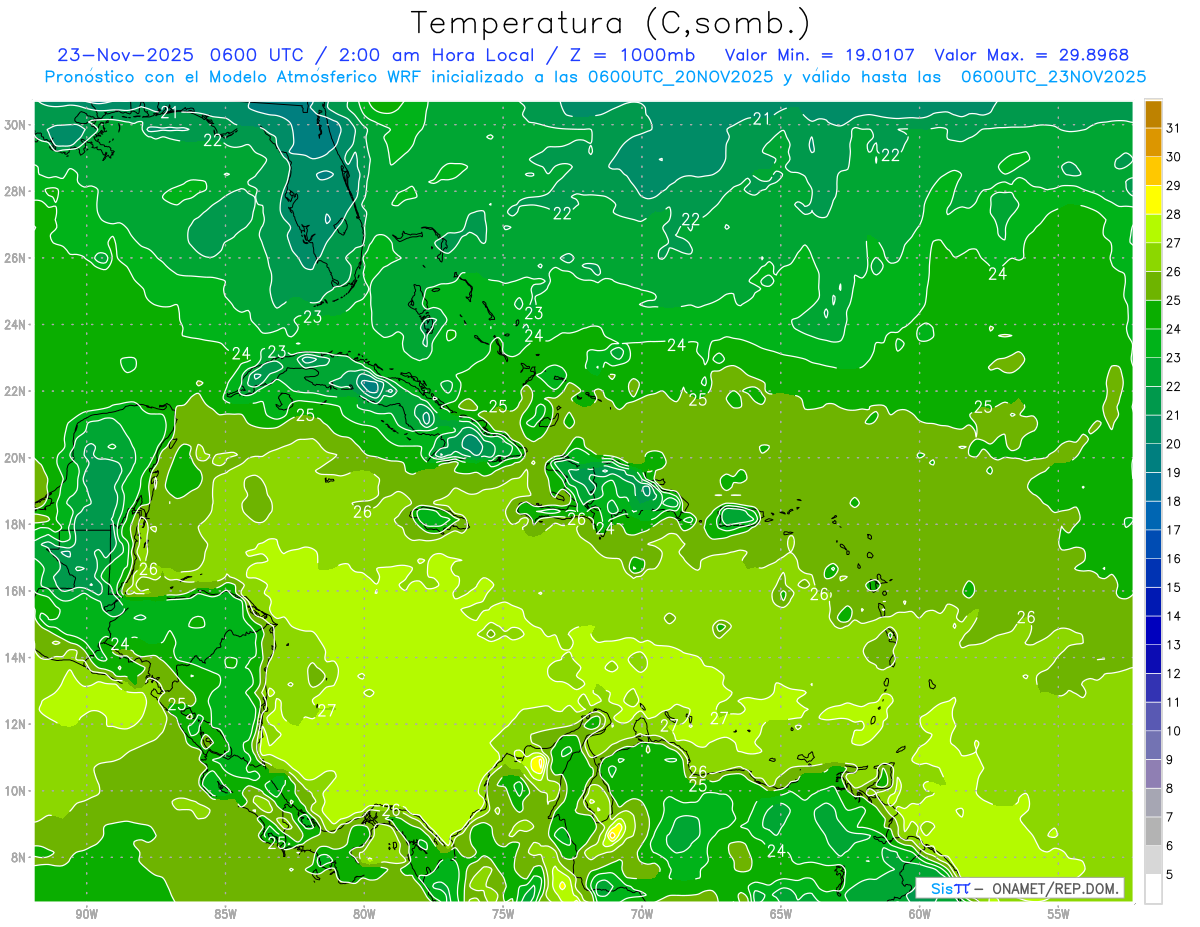Click the brown-orange swatch above colorbar 31
This screenshot has width=1200, height=927.
[x=1153, y=114]
